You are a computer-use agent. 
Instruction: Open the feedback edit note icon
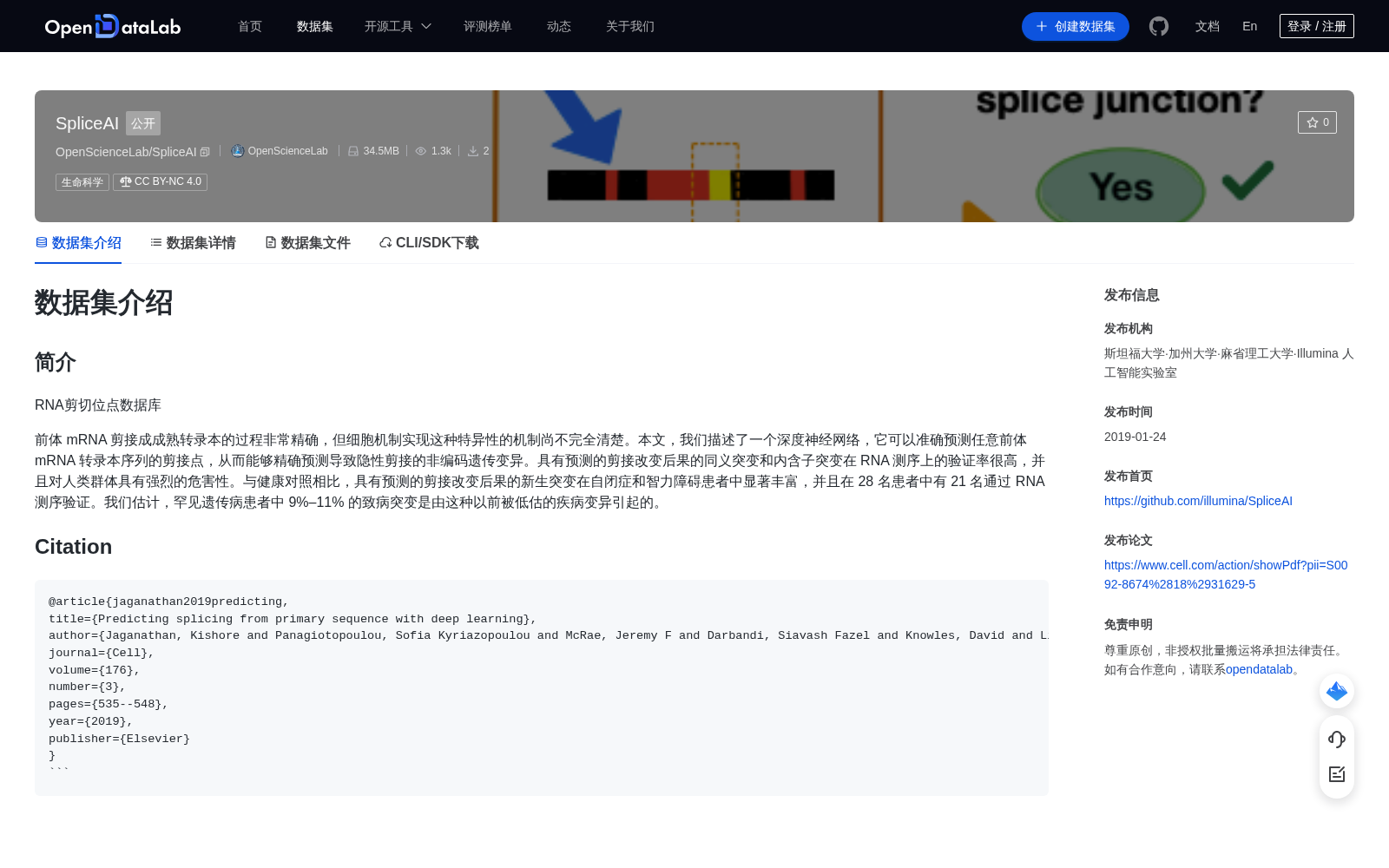tap(1337, 774)
